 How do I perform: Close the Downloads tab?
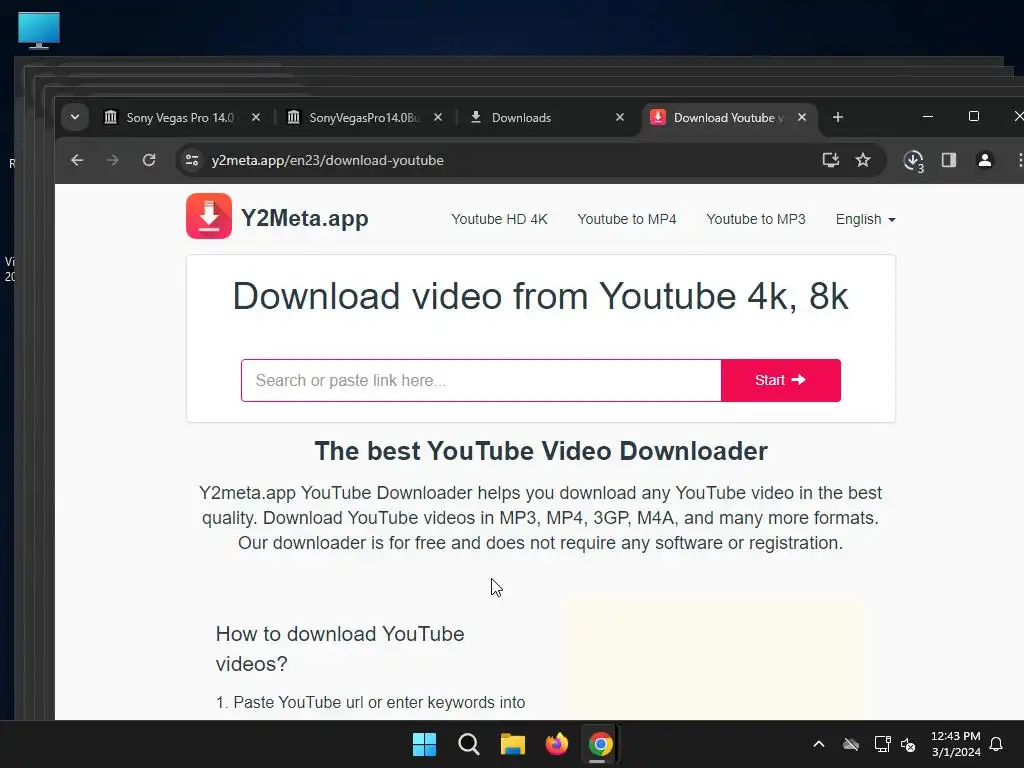[x=620, y=118]
